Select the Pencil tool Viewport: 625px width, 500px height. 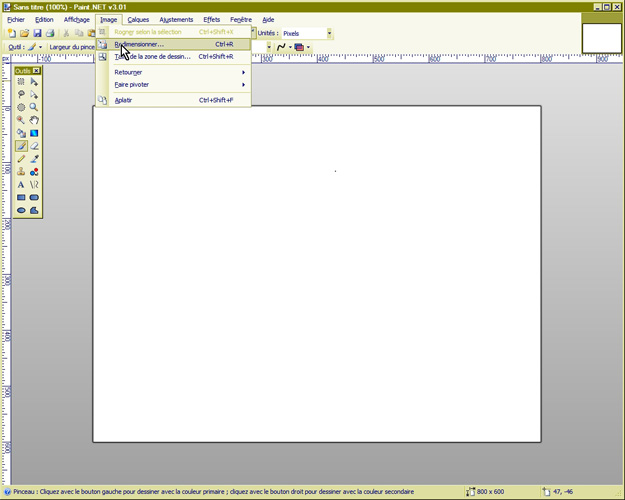pos(21,159)
